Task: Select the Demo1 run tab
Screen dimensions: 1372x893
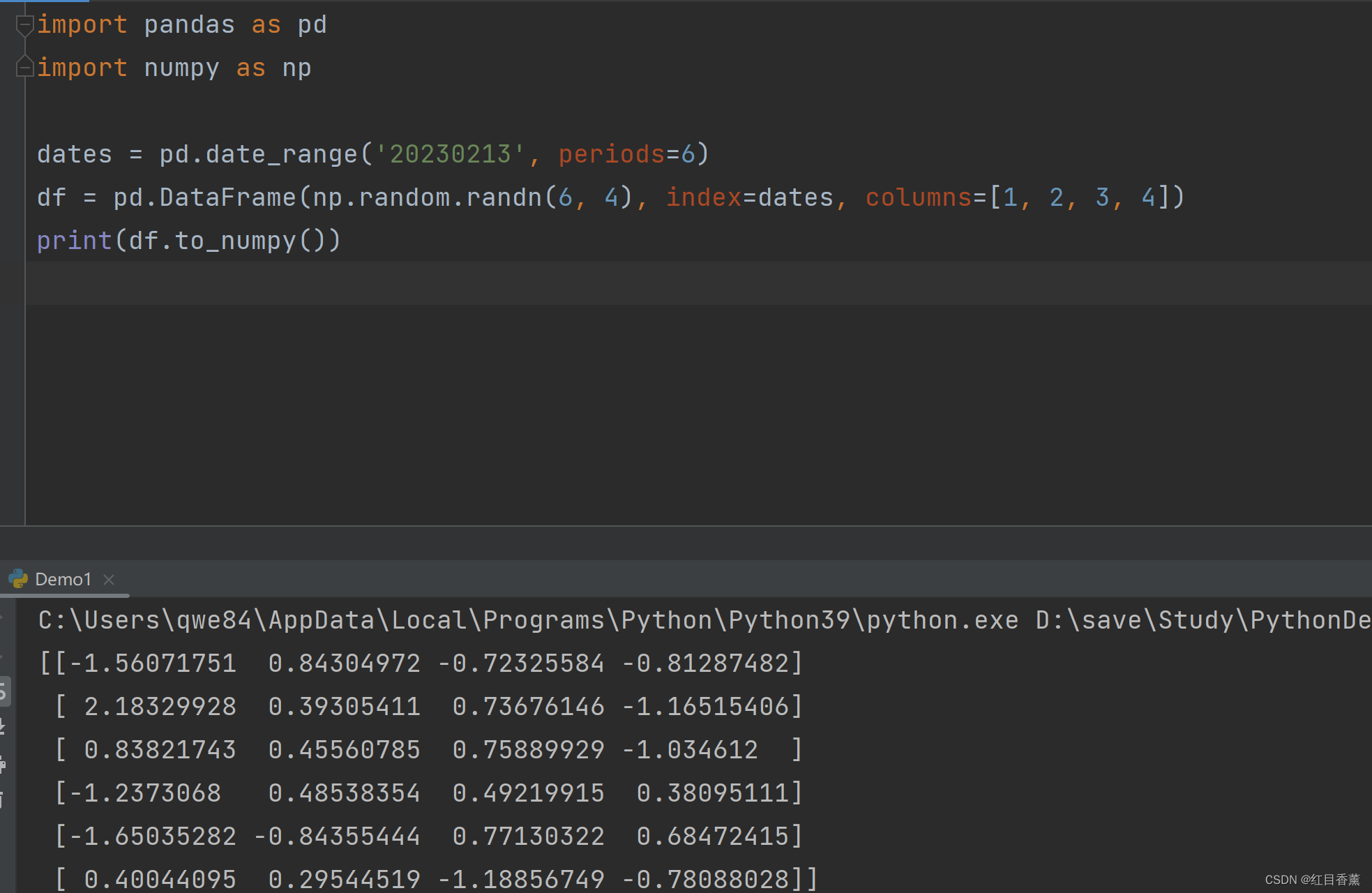Action: (x=63, y=579)
